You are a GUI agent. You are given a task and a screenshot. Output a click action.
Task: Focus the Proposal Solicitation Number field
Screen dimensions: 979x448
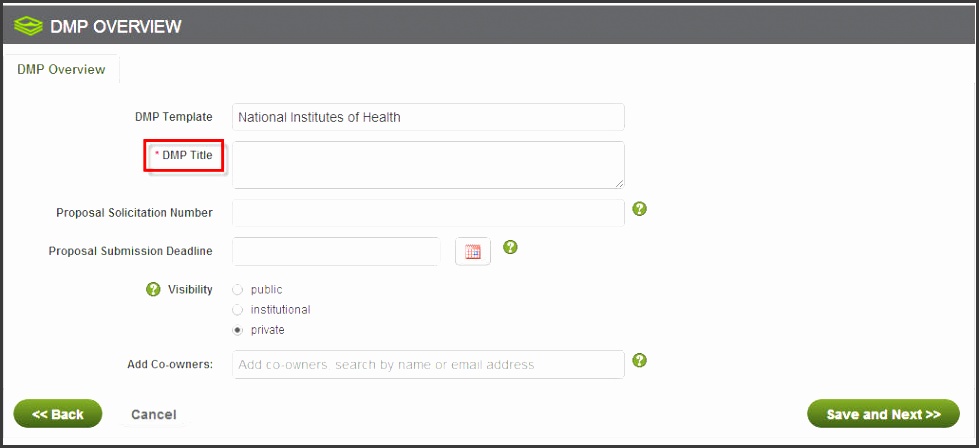[x=428, y=213]
